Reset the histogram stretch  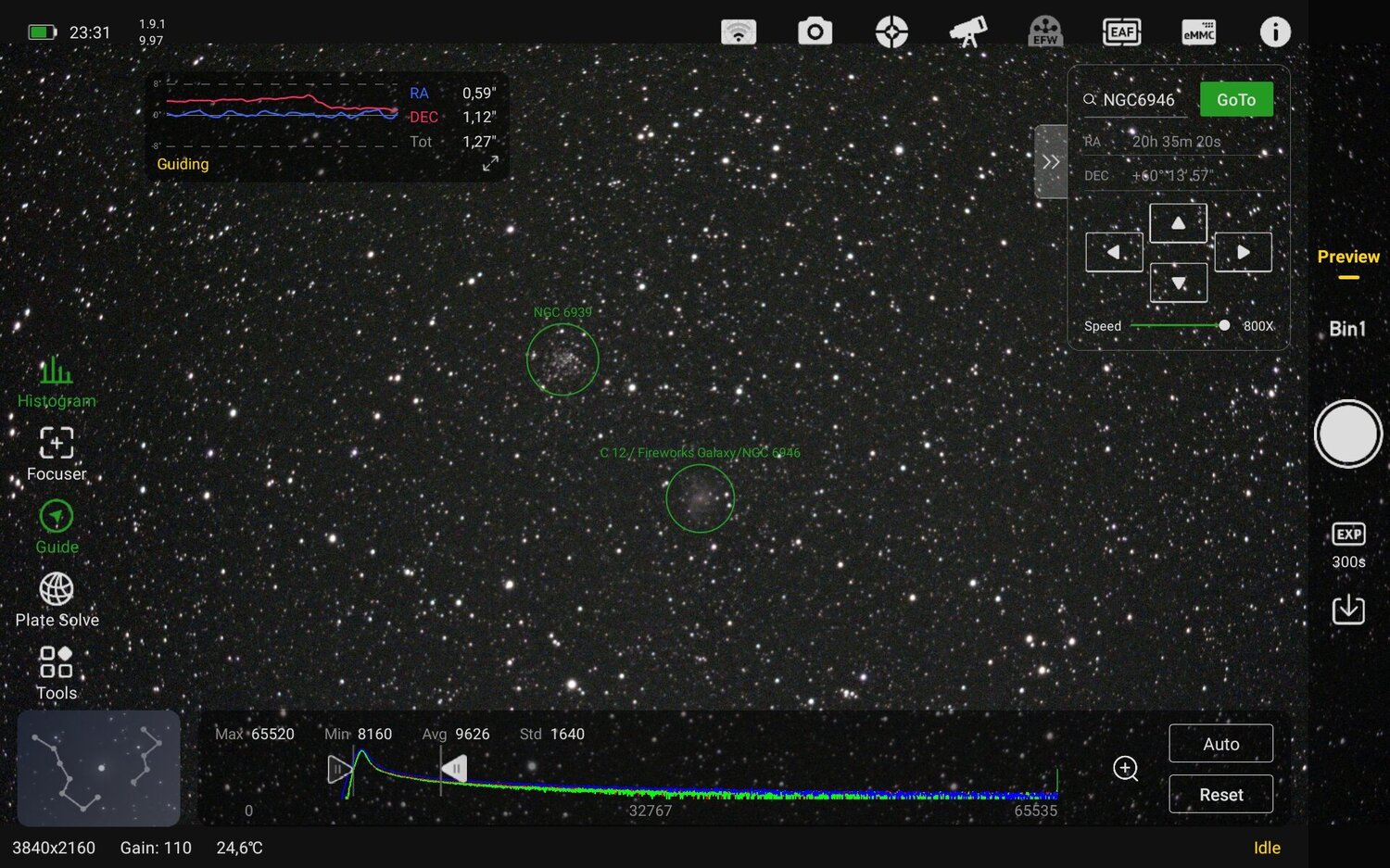point(1220,794)
